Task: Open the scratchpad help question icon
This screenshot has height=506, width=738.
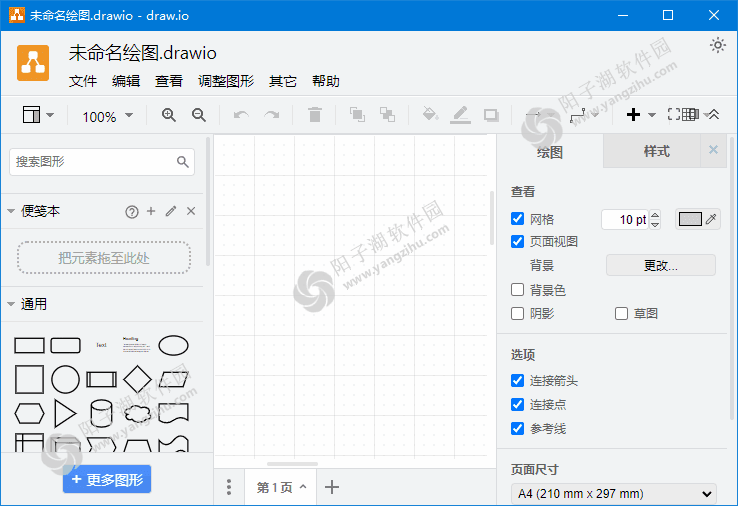Action: click(x=132, y=212)
